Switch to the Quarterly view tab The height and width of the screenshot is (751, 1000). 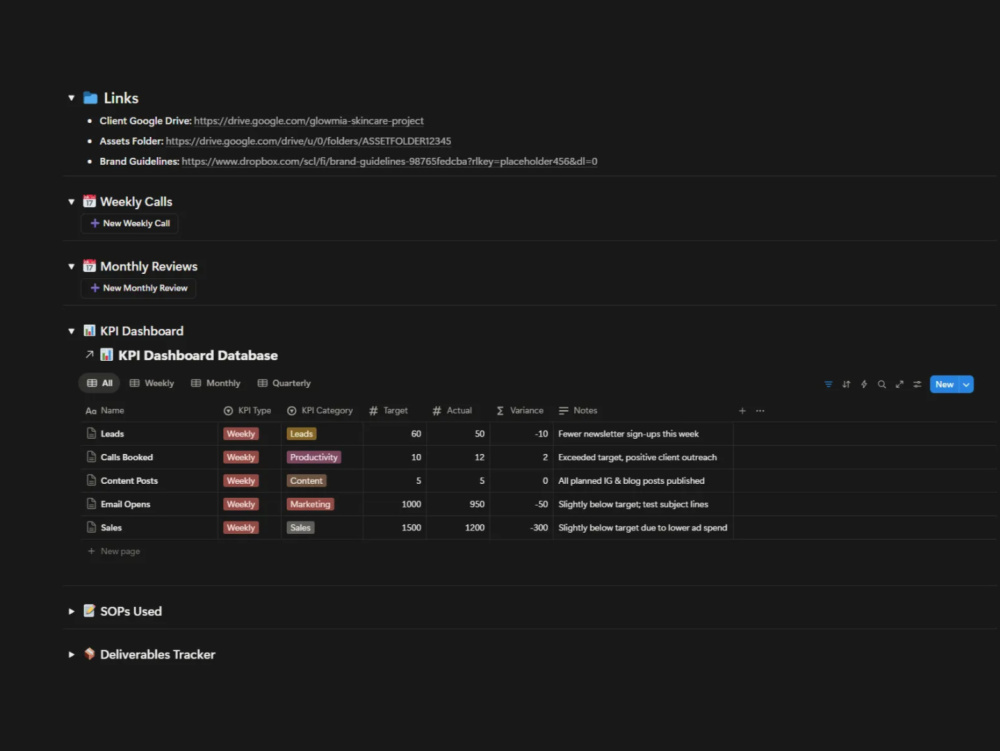click(x=284, y=383)
